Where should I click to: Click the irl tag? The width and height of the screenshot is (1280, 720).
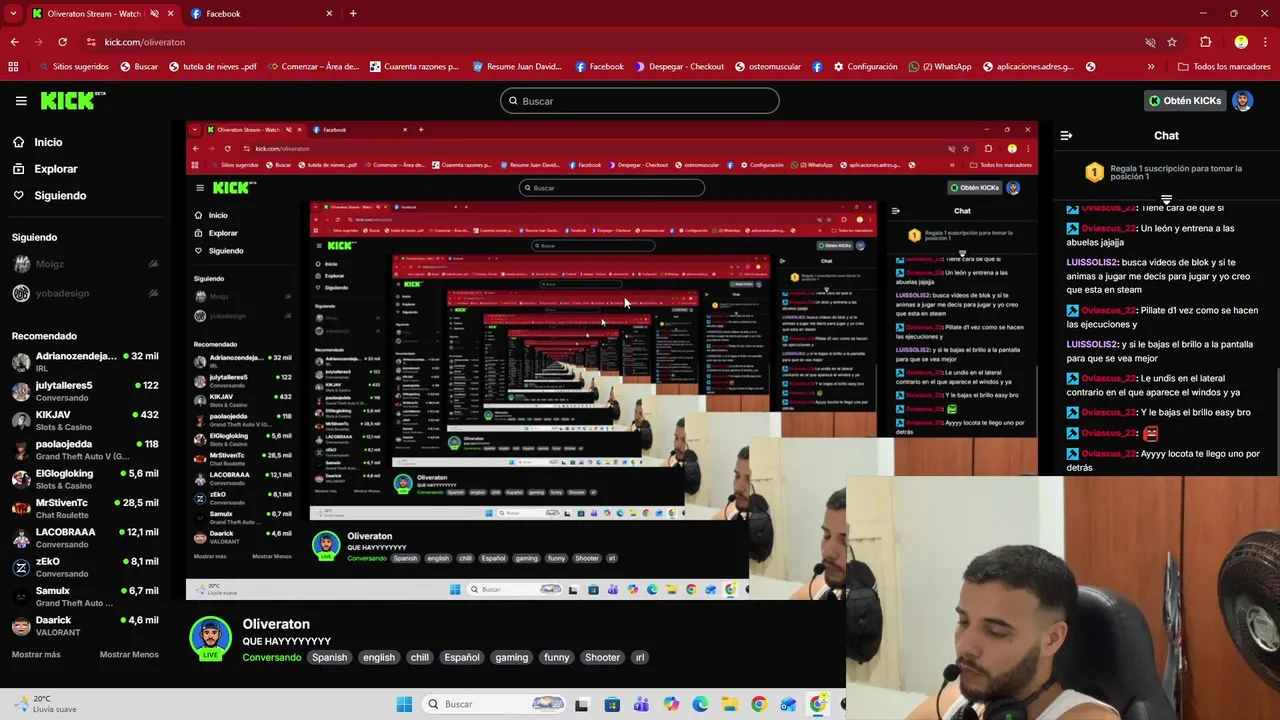(640, 657)
